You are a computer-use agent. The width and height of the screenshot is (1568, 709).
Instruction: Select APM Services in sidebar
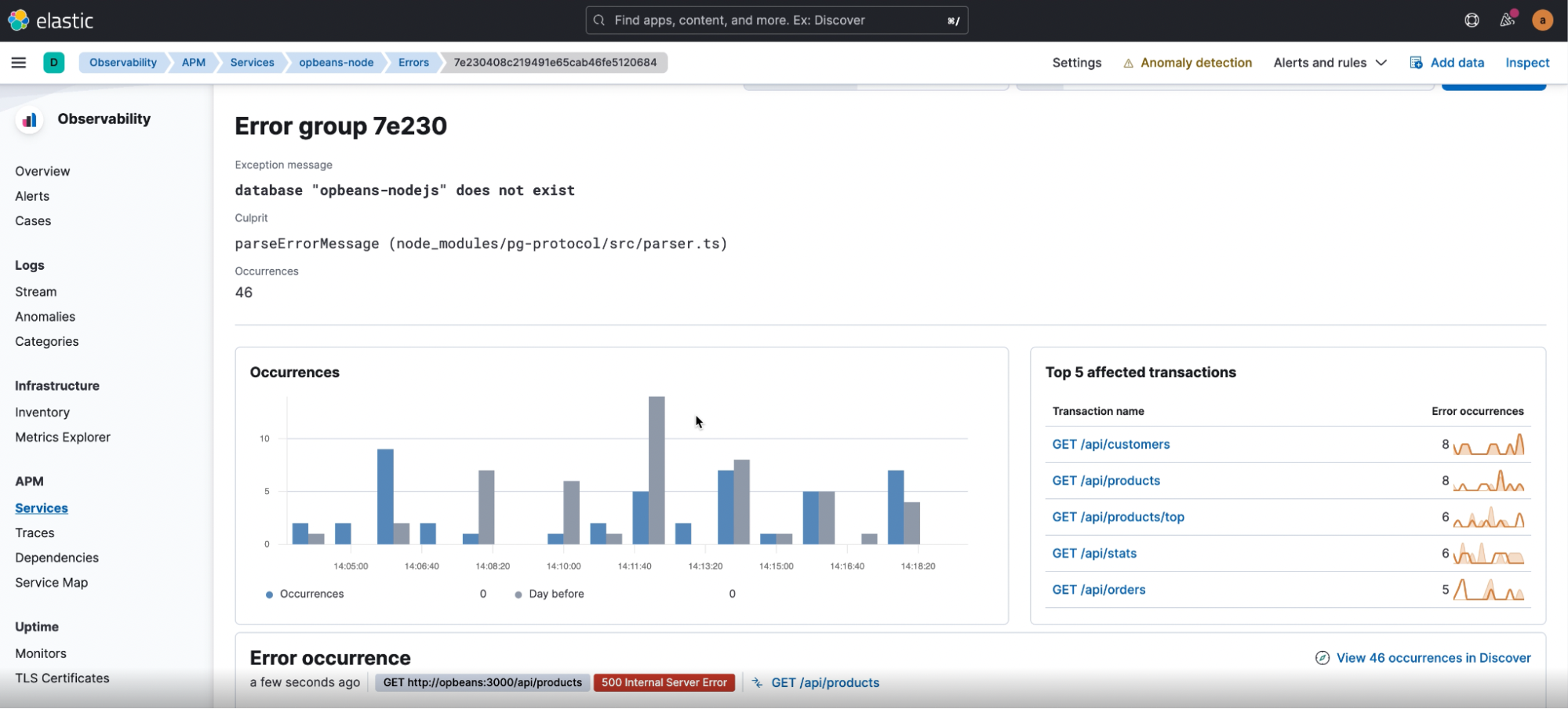(42, 508)
